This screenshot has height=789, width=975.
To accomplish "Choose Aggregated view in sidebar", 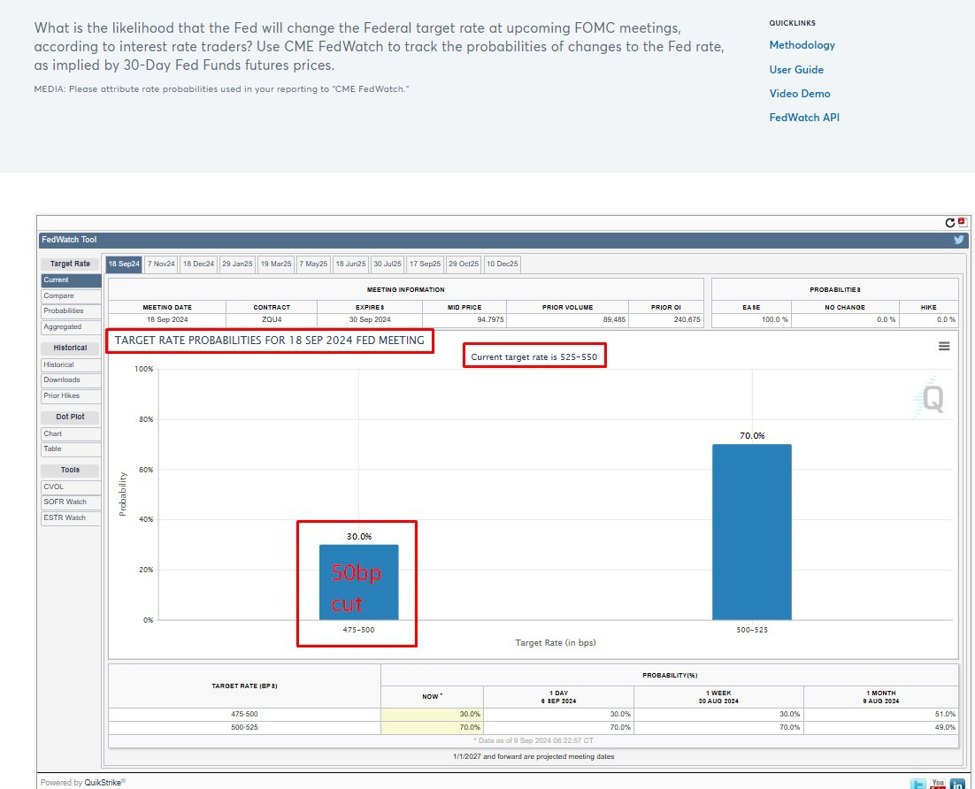I will tap(63, 327).
